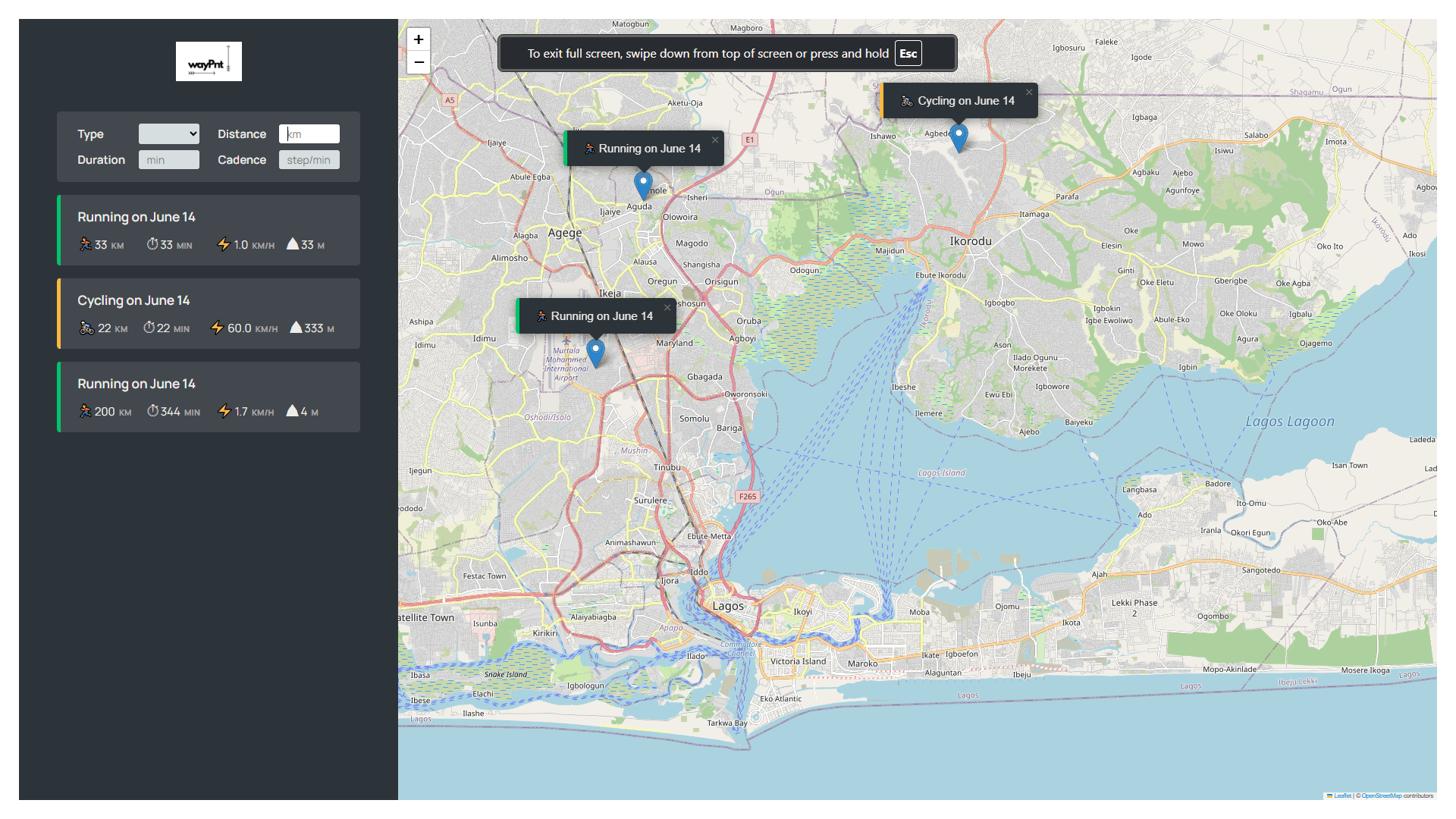Click the 'Victoria Island' map label
Image resolution: width=1456 pixels, height=819 pixels.
(x=798, y=661)
